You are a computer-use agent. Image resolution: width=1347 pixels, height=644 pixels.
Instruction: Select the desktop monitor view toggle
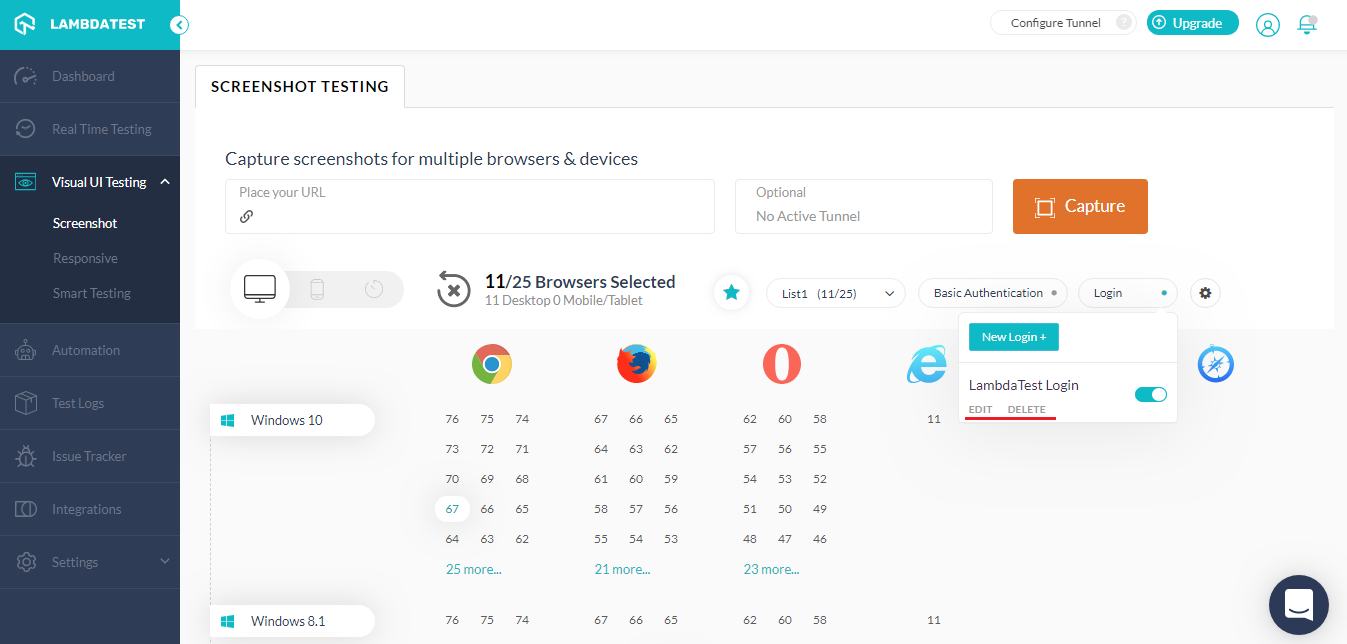(x=260, y=288)
